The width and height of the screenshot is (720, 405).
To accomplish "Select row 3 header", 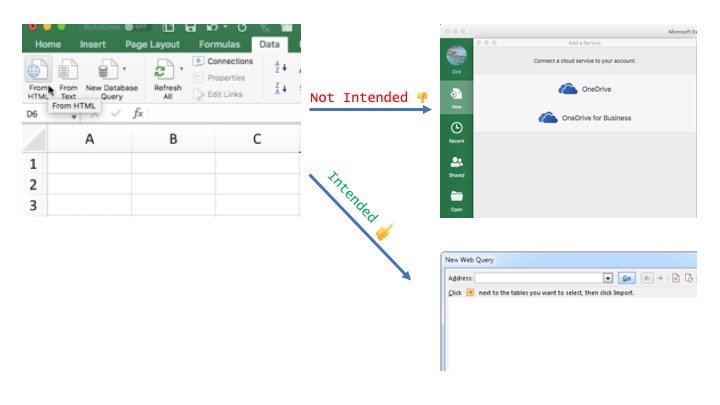I will point(34,205).
